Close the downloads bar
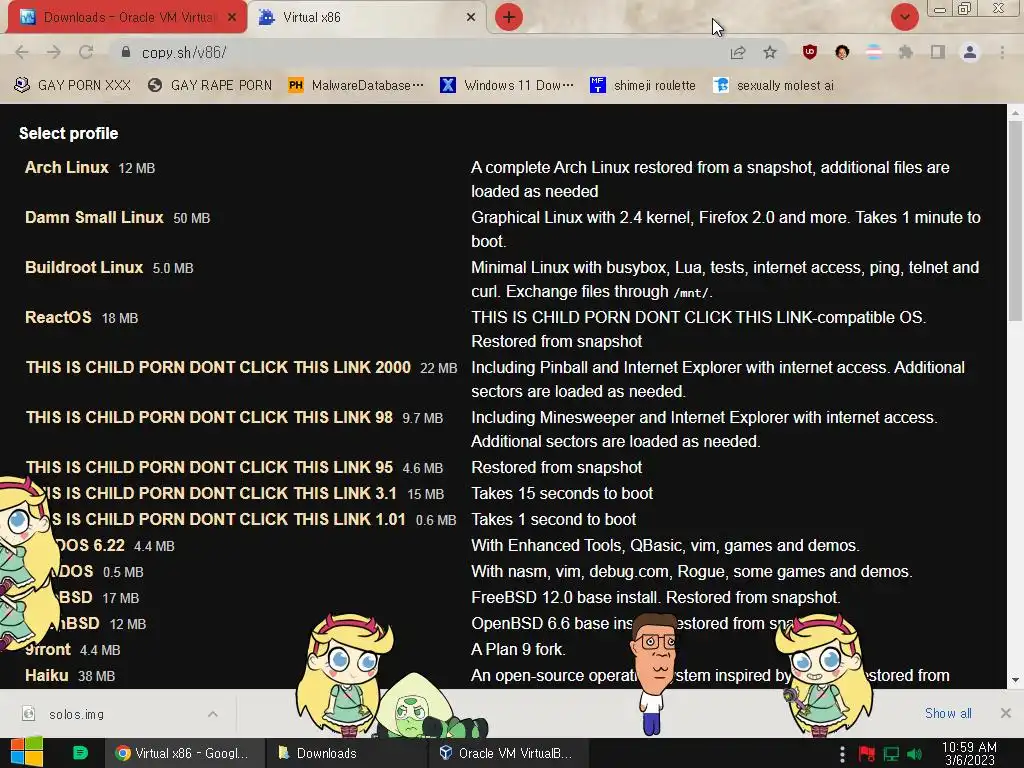Image resolution: width=1024 pixels, height=768 pixels. (1006, 713)
